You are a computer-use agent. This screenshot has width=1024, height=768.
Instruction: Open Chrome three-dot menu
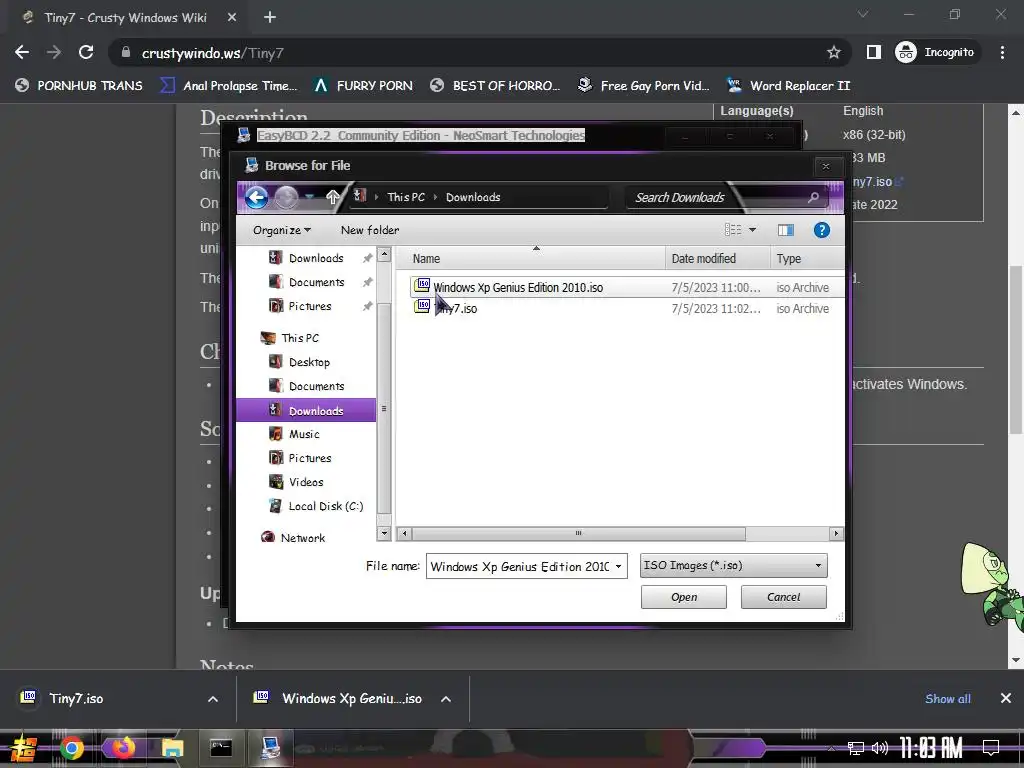tap(1002, 52)
